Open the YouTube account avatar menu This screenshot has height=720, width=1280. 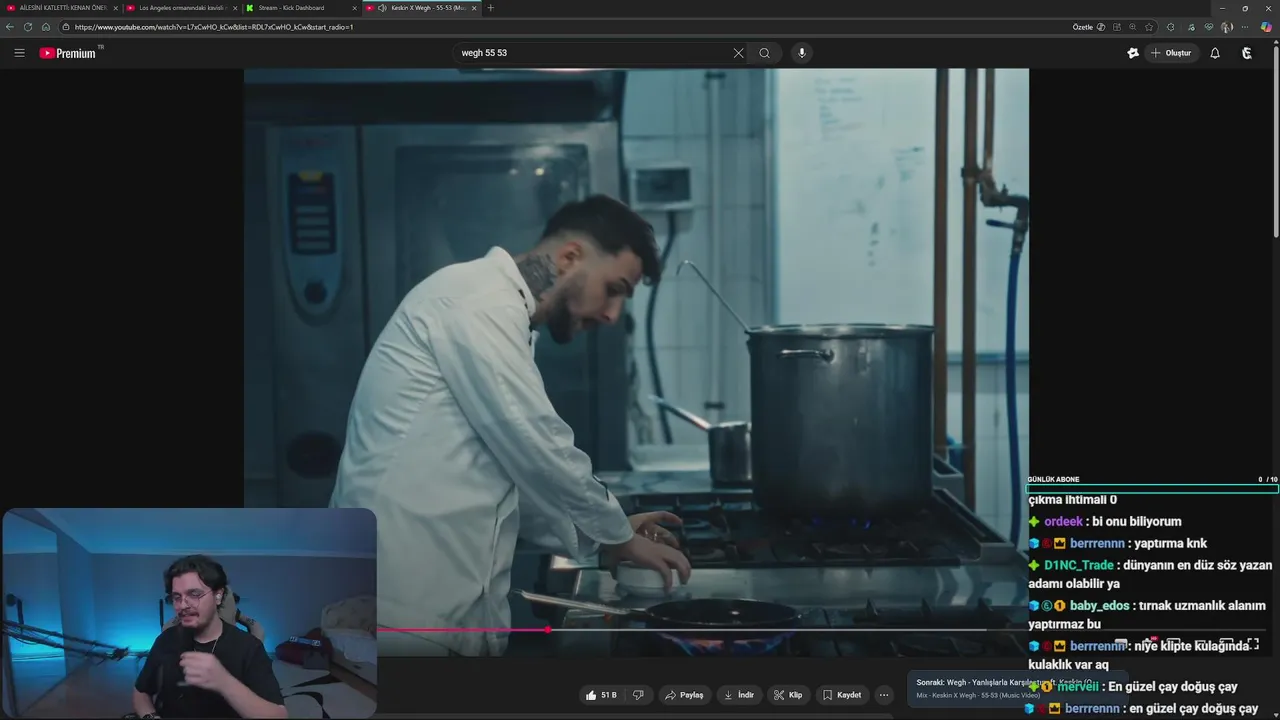point(1247,53)
